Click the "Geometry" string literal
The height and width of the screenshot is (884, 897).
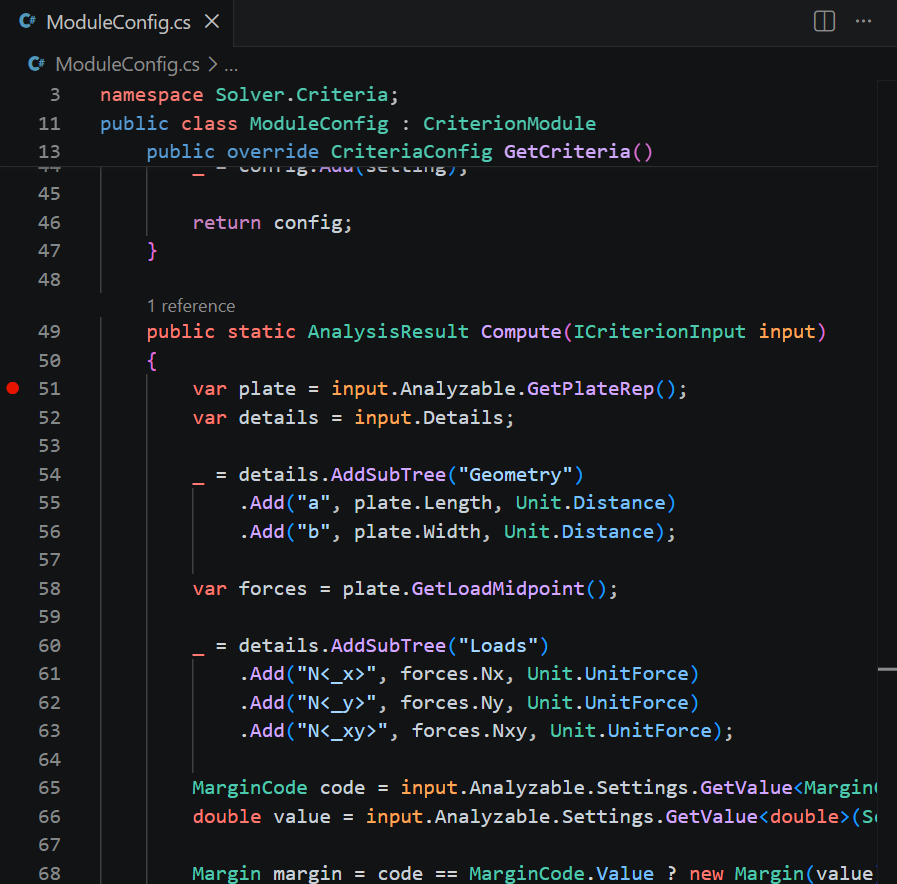515,475
